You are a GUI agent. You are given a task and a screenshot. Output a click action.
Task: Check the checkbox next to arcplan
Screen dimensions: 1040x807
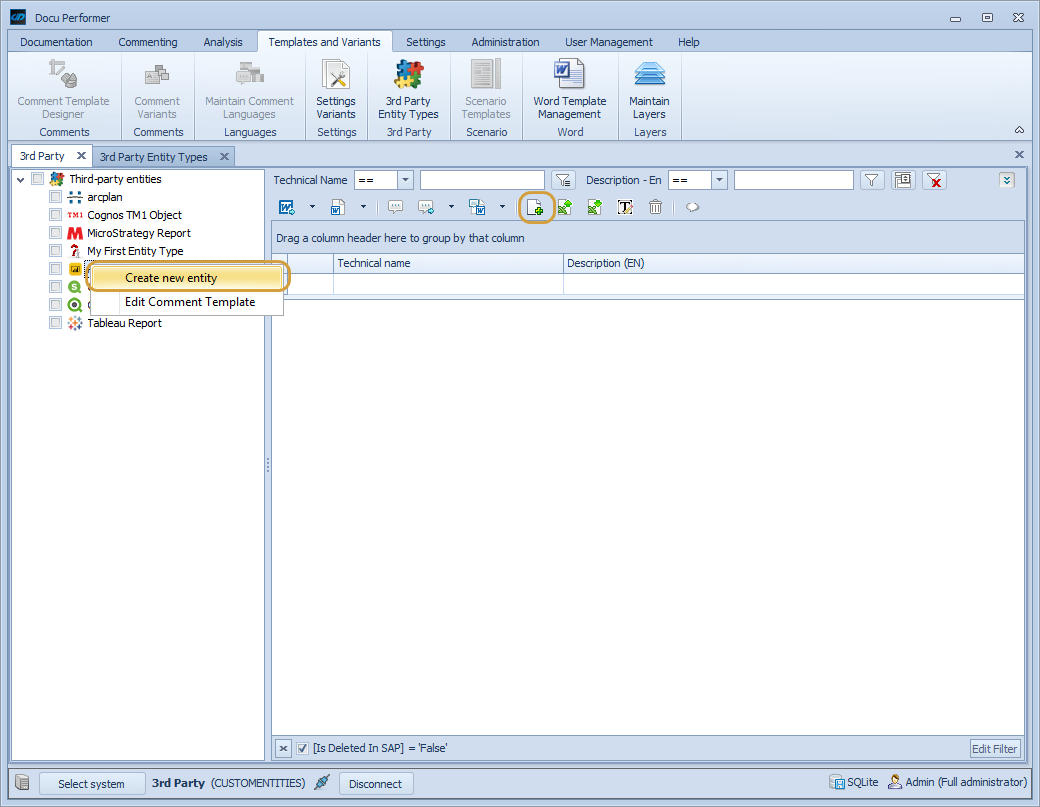tap(55, 197)
